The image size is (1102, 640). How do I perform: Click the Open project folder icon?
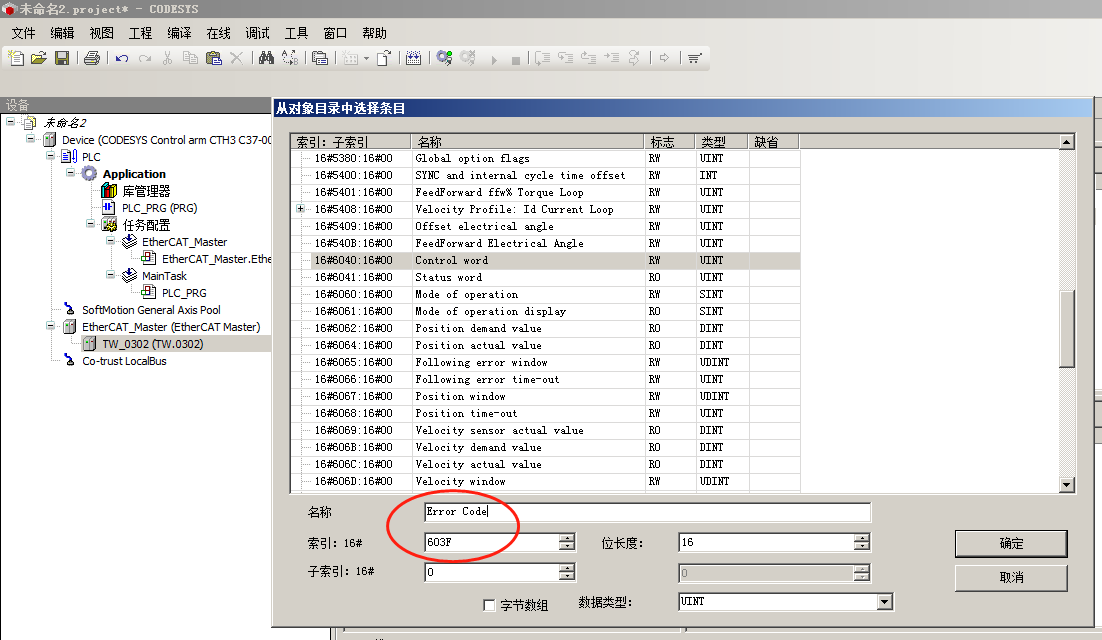point(39,58)
